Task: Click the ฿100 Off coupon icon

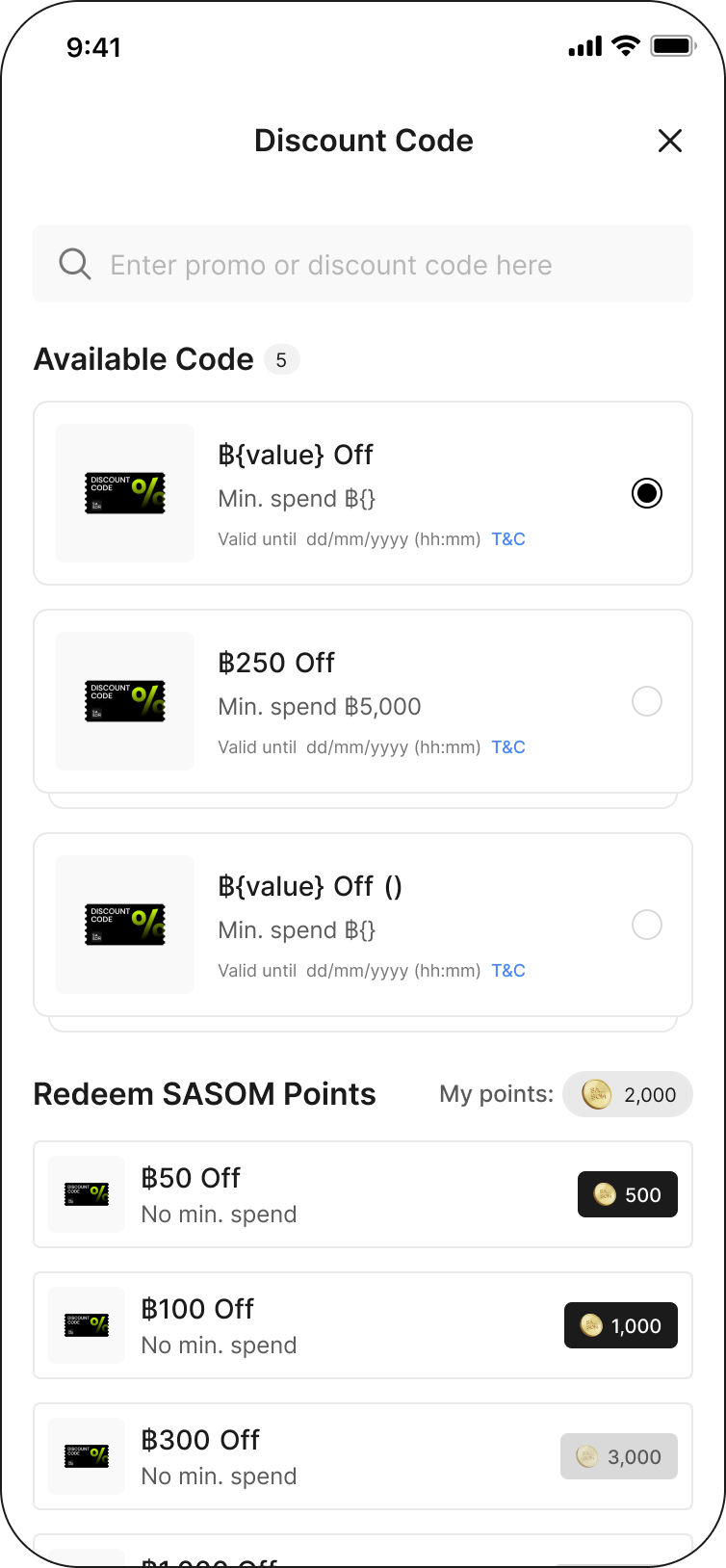Action: [x=87, y=1325]
